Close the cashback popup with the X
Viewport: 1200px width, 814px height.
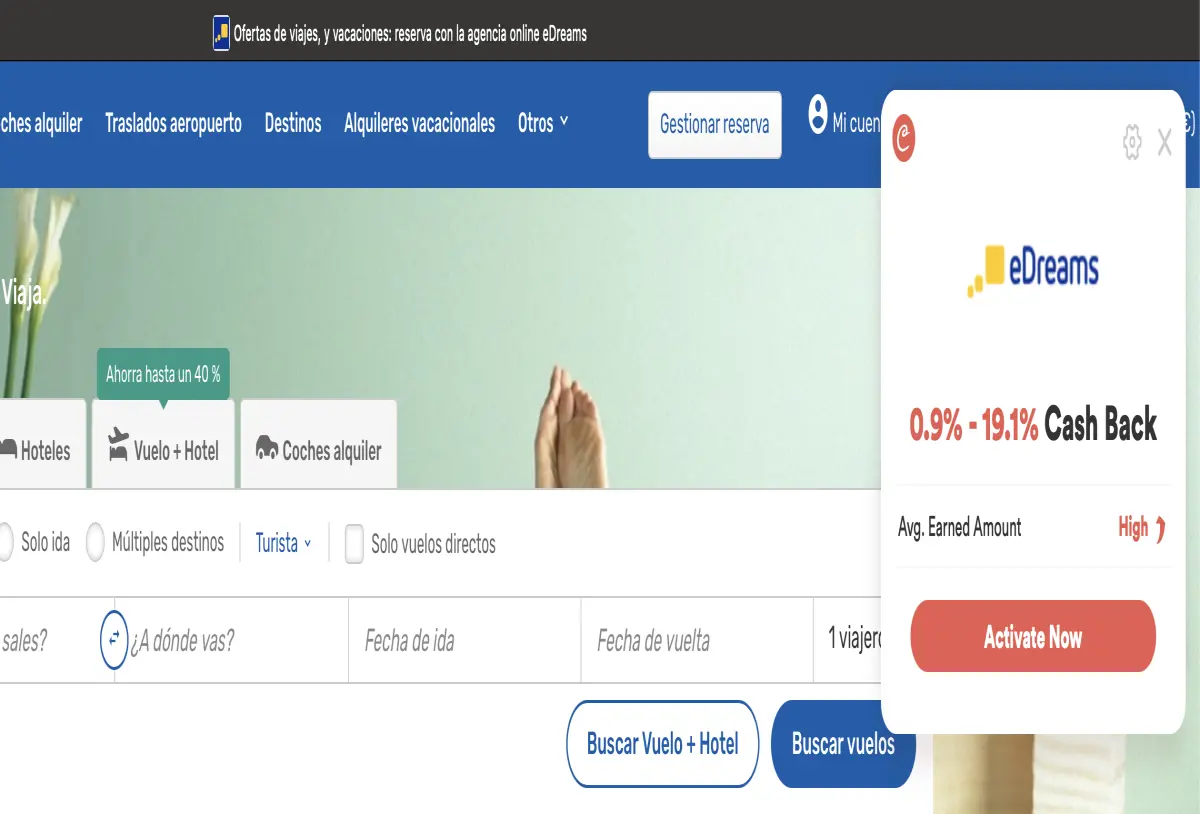1165,143
